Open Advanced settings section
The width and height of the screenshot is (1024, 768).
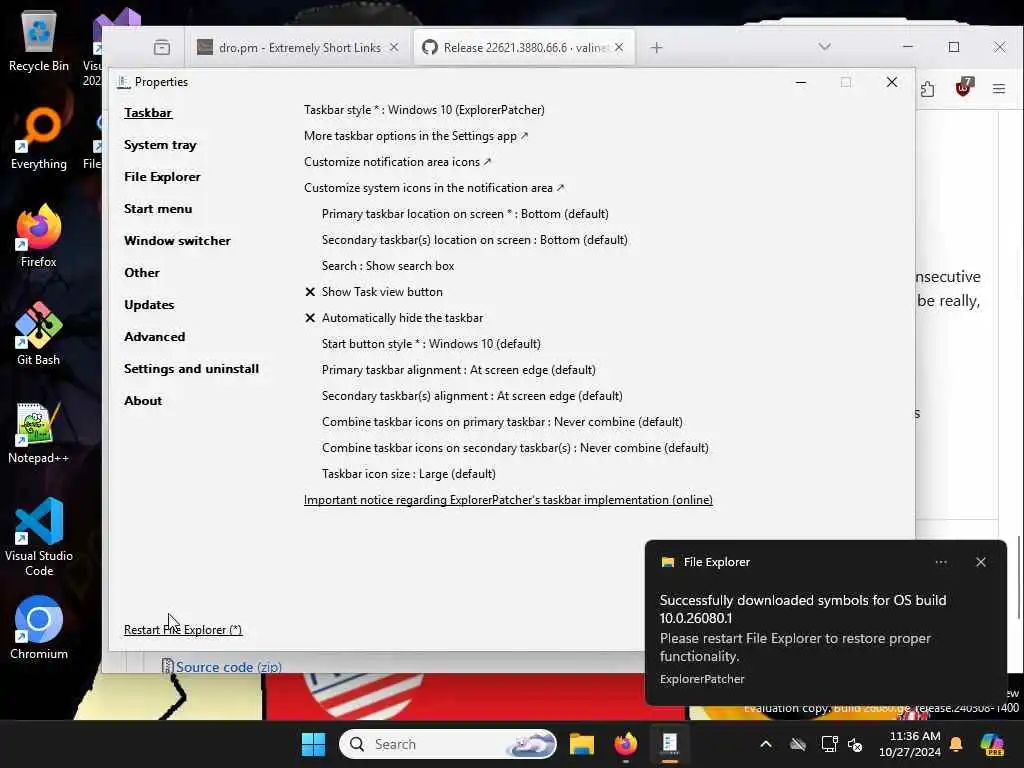[154, 336]
